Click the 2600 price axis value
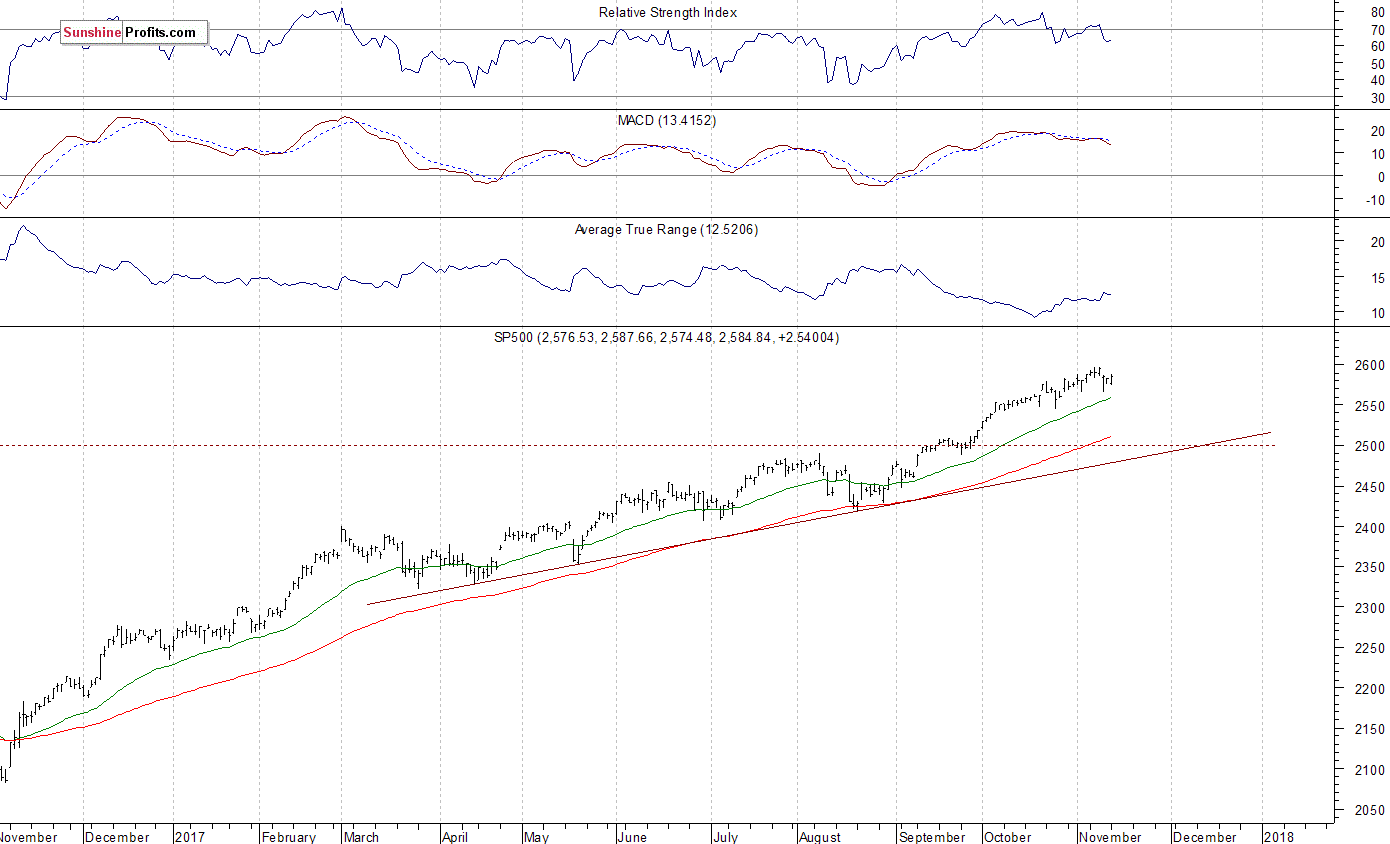The image size is (1390, 844). tap(1370, 365)
